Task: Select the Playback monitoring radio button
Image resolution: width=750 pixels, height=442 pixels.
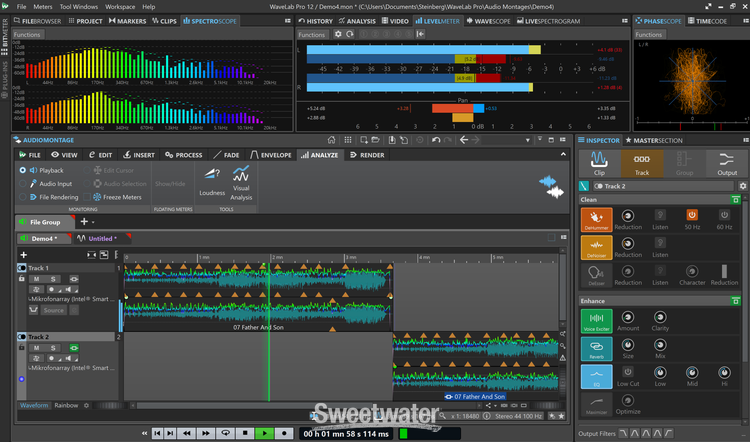Action: pyautogui.click(x=22, y=171)
